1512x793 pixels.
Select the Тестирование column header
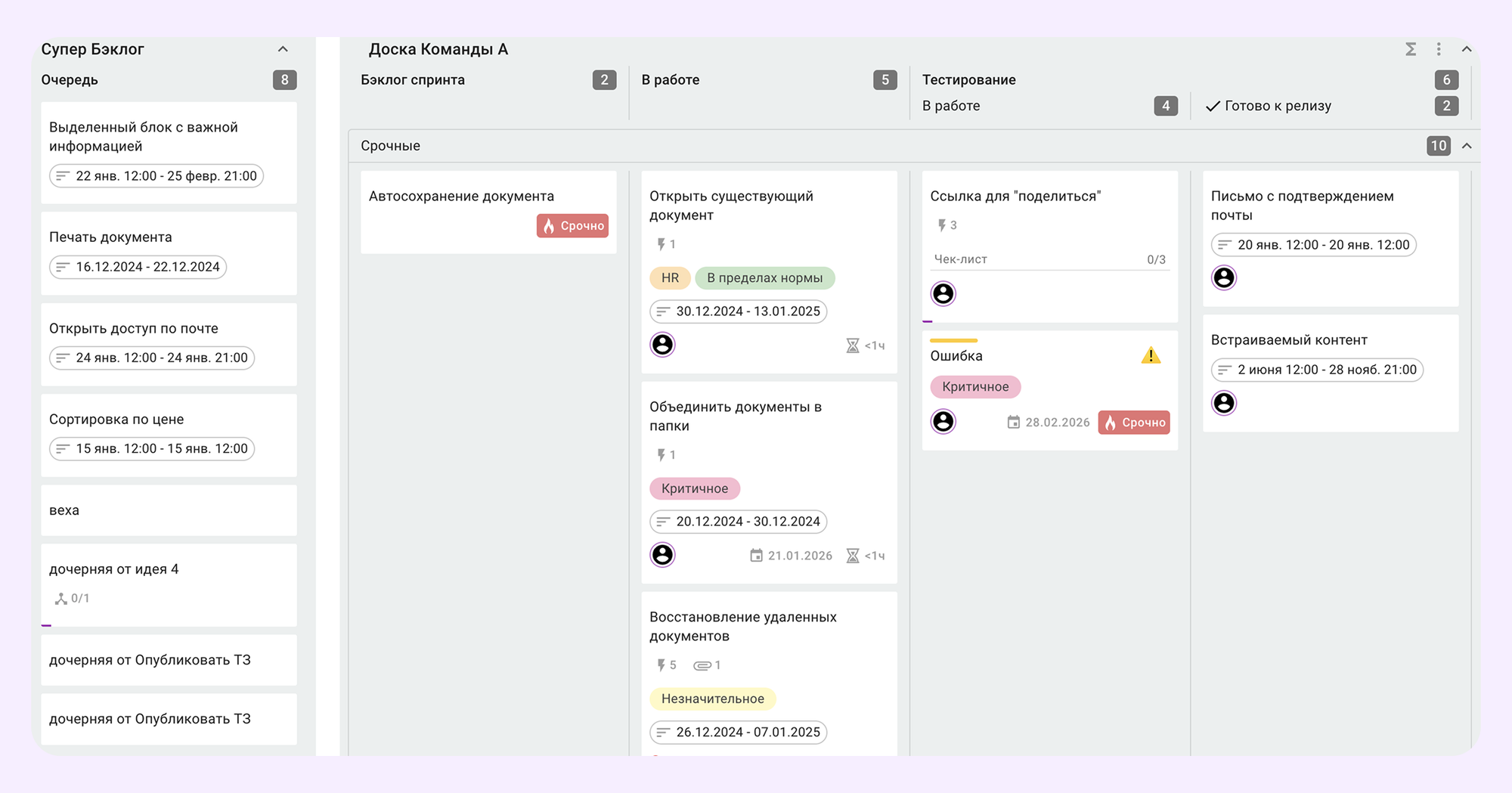(x=968, y=80)
